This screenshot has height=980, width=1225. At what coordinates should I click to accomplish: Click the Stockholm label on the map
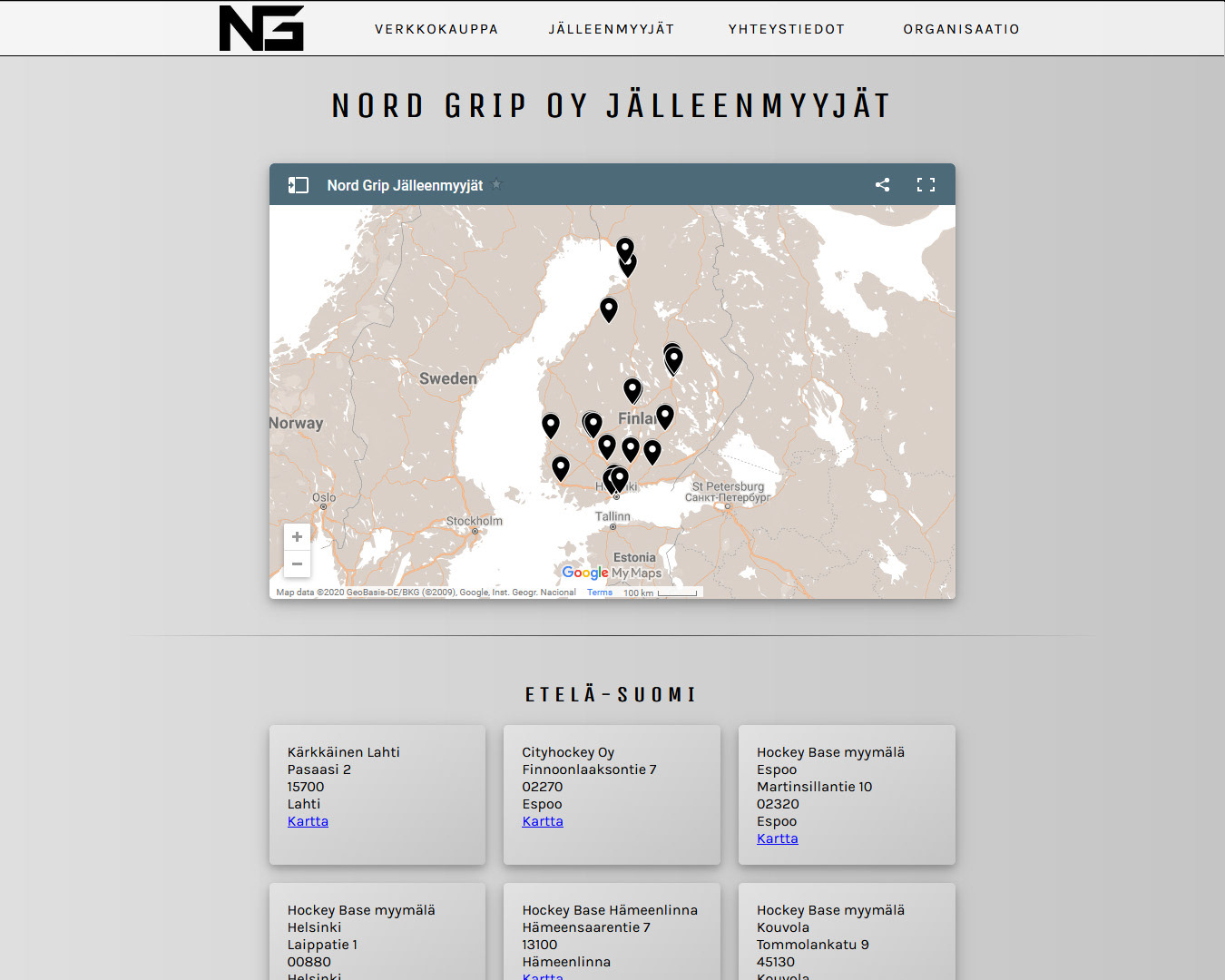[474, 521]
